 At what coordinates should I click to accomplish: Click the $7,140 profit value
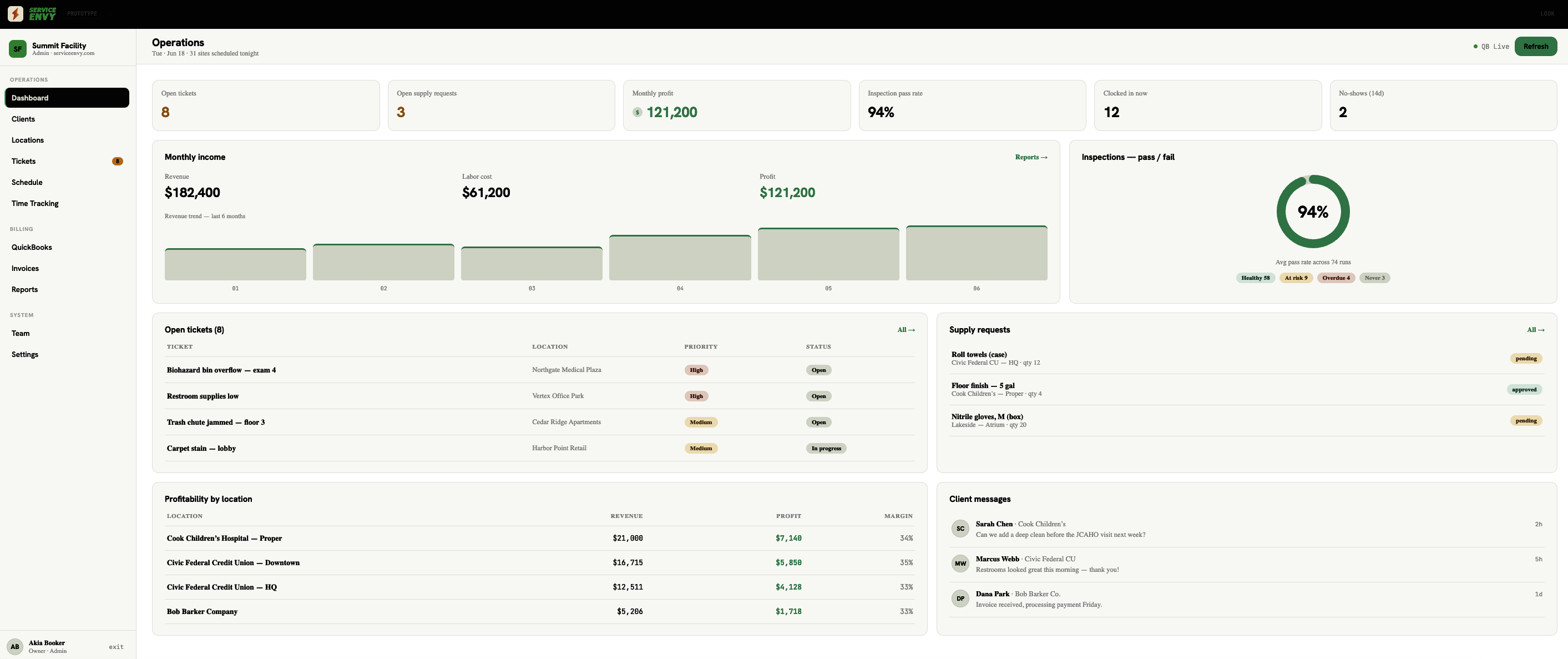[788, 539]
